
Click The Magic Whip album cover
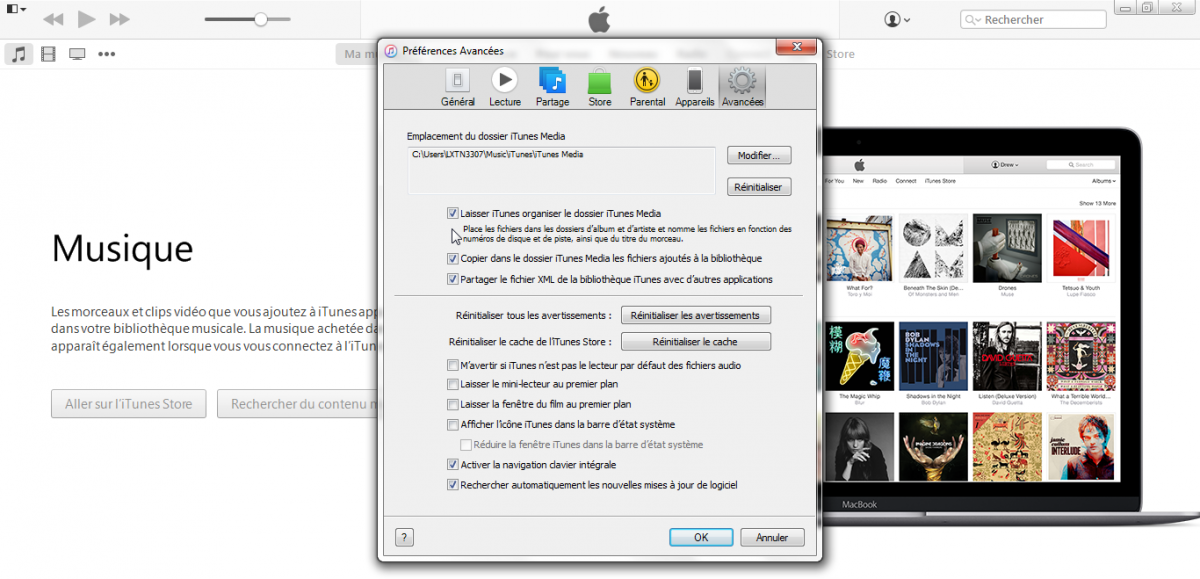859,354
